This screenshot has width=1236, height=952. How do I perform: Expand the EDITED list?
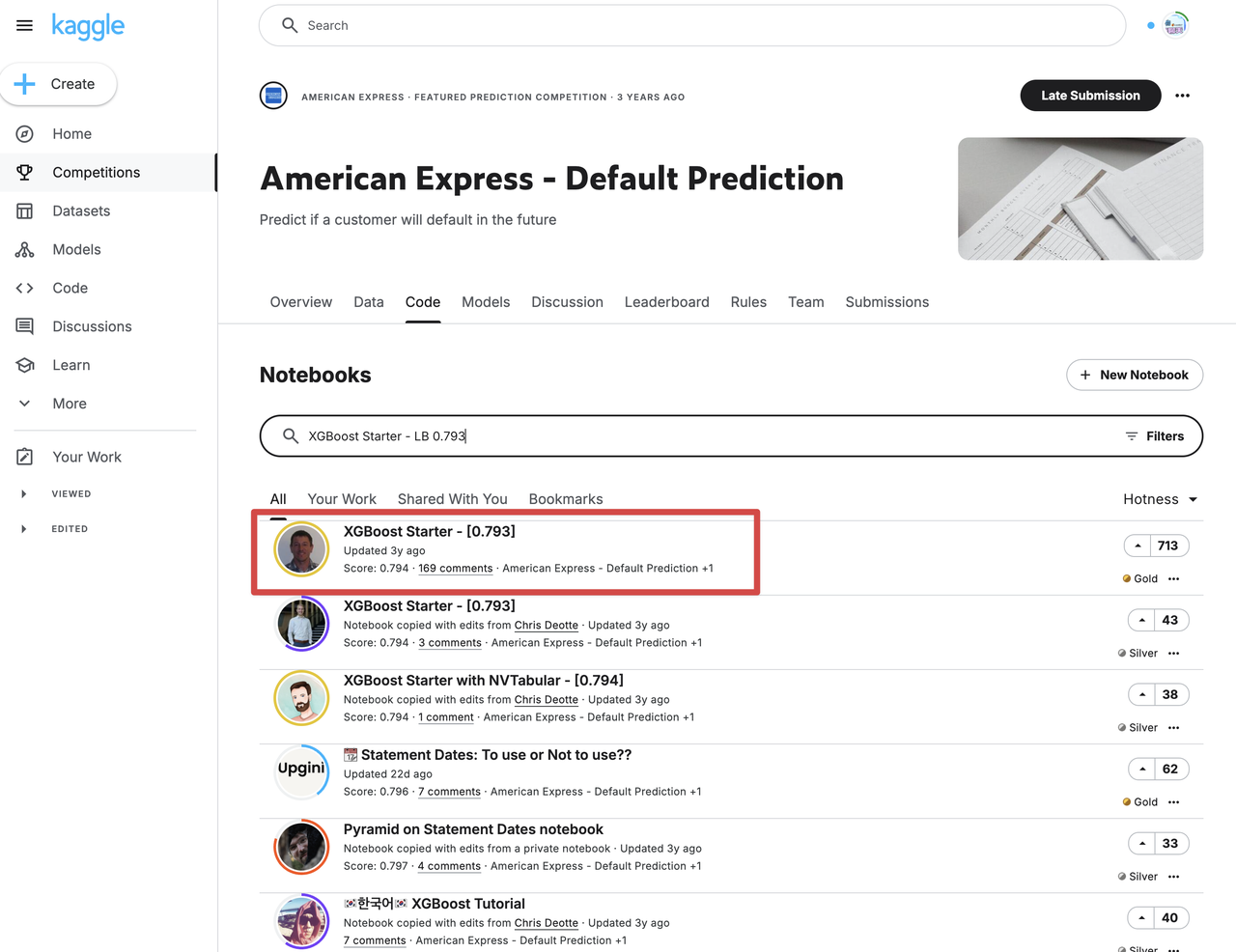pos(24,529)
